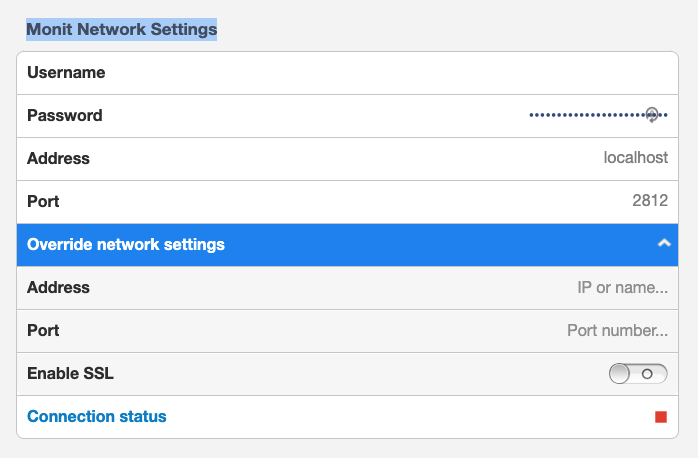Open the Connection status link
This screenshot has width=698, height=458.
97,416
